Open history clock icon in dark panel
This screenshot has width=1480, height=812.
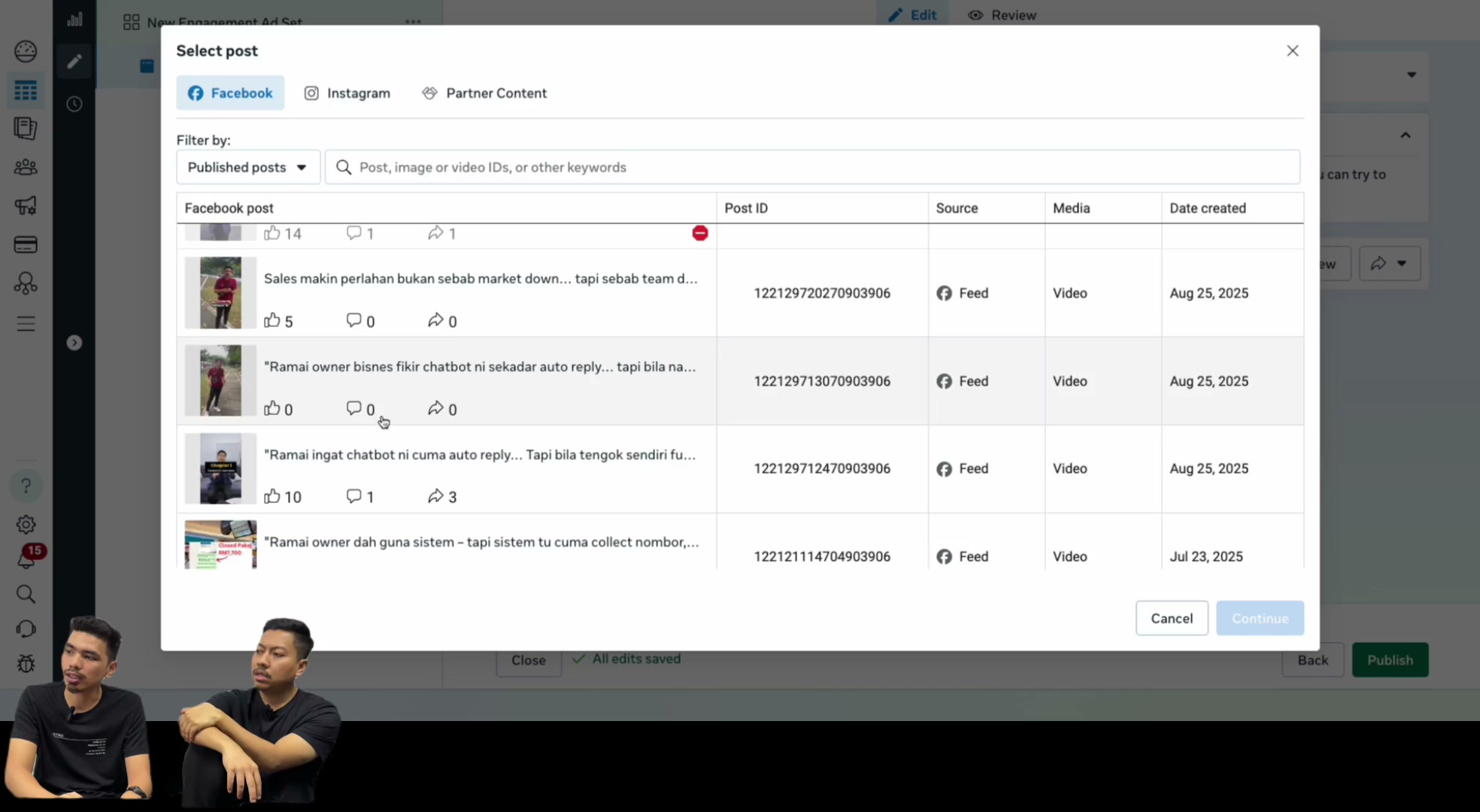point(74,104)
